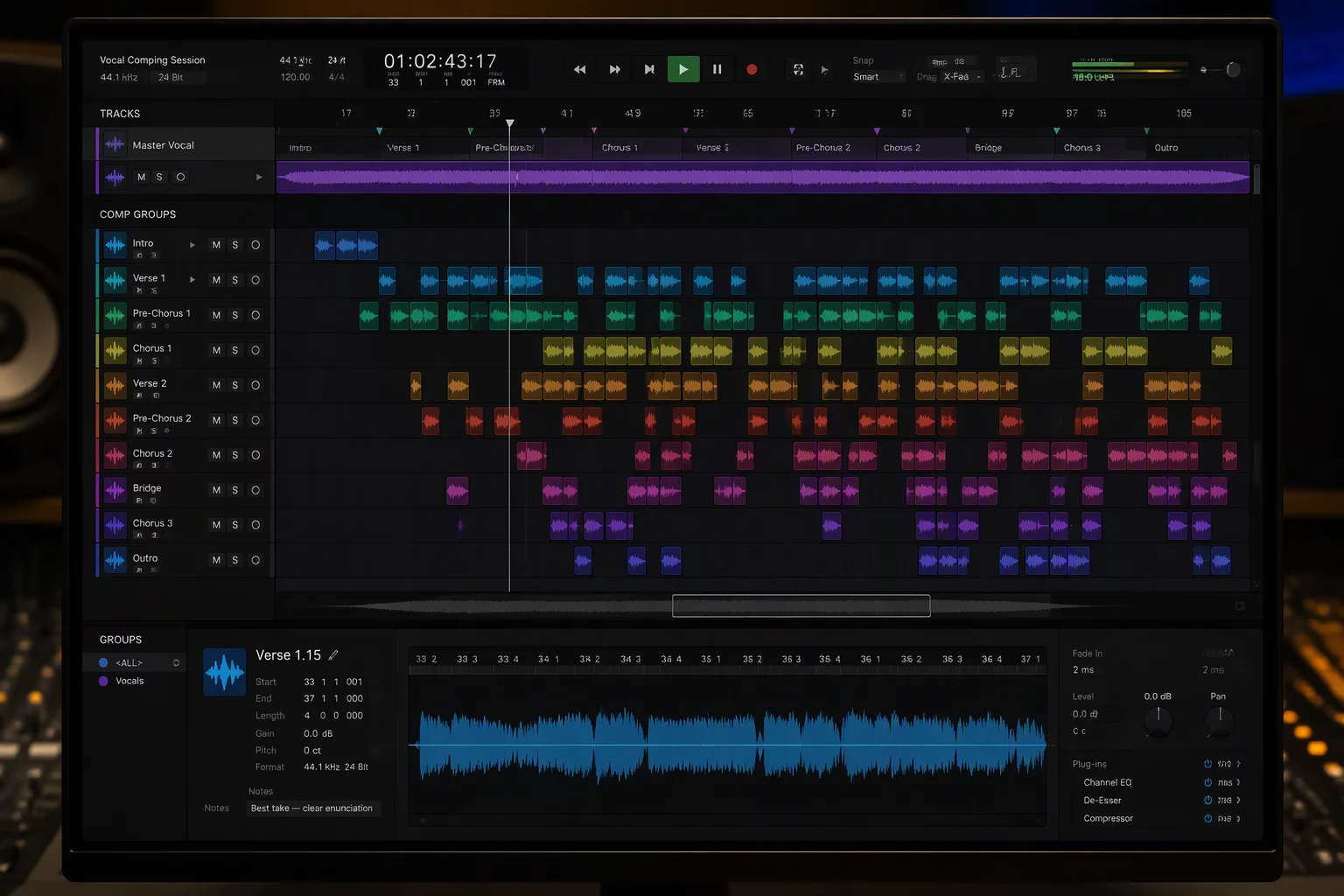Toggle the Outro record-enable circle
Screen dimensions: 1344x896
[x=255, y=560]
